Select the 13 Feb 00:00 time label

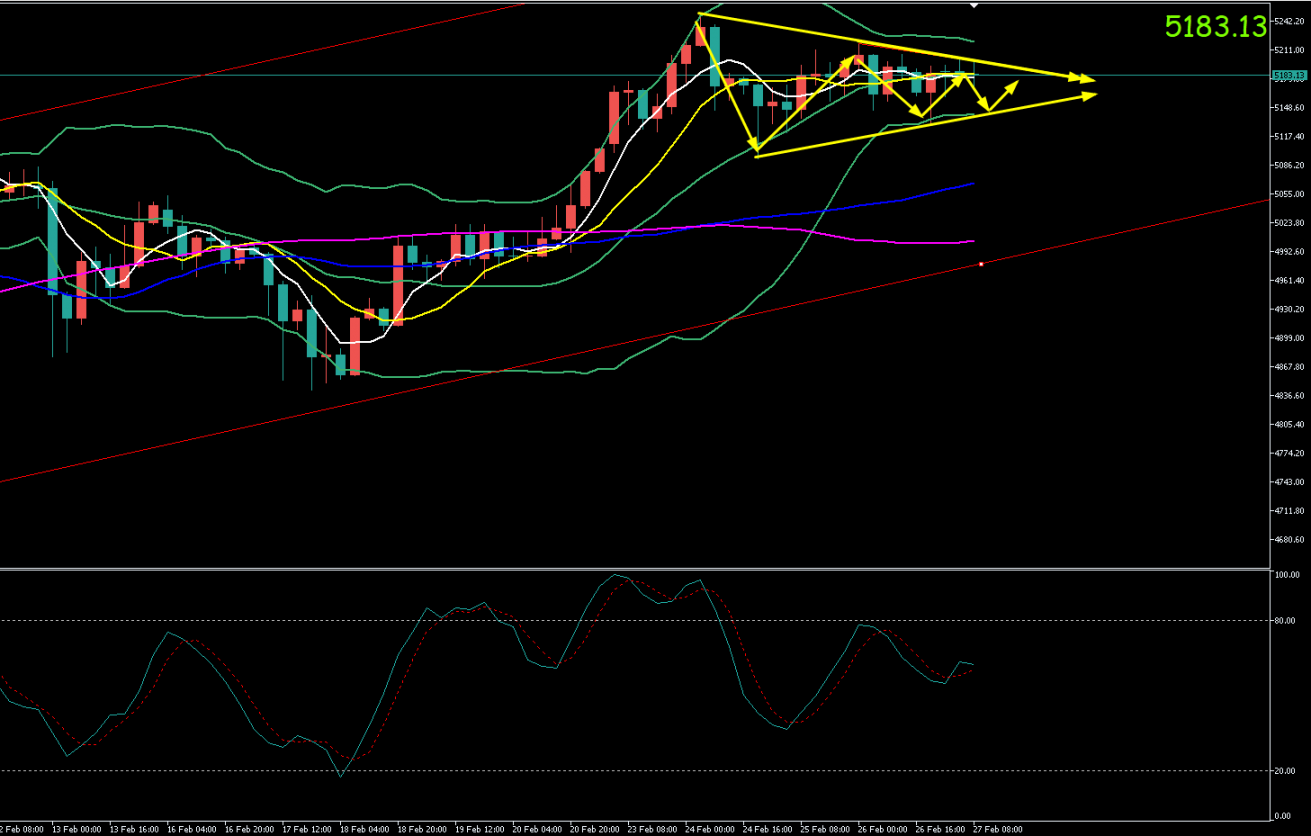(x=77, y=829)
